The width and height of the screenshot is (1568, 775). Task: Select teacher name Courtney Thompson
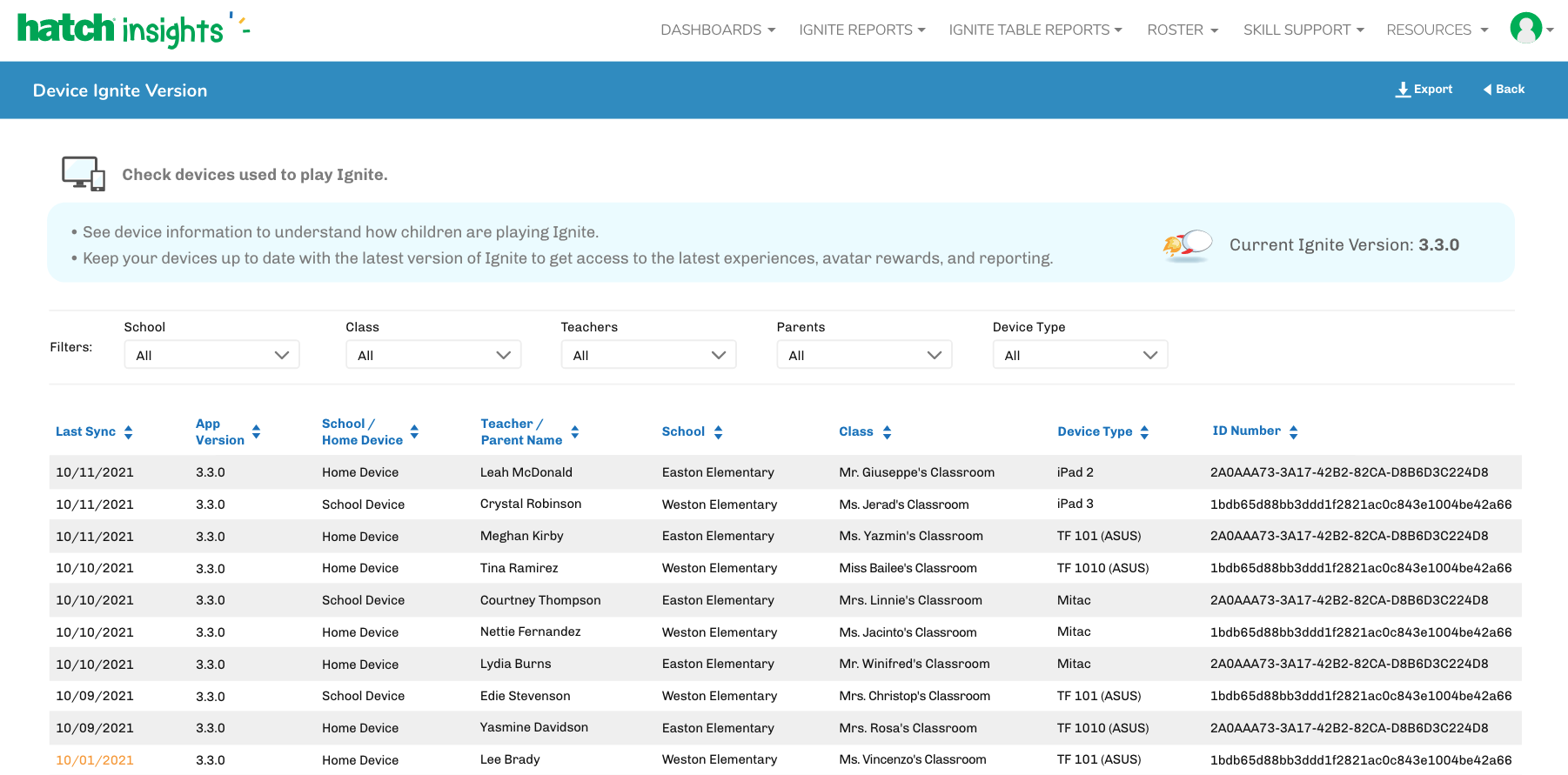point(540,600)
